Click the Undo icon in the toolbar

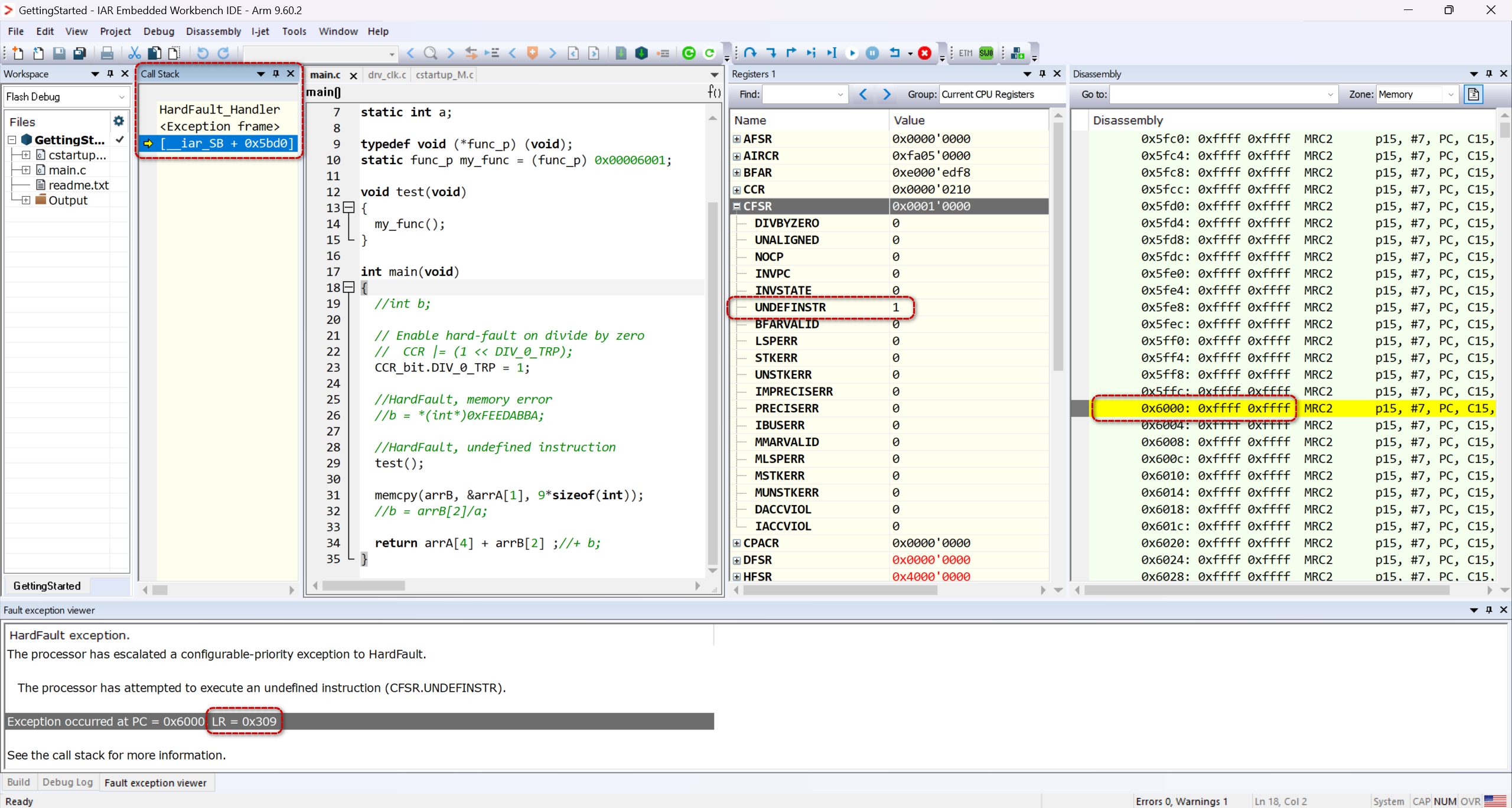[203, 53]
